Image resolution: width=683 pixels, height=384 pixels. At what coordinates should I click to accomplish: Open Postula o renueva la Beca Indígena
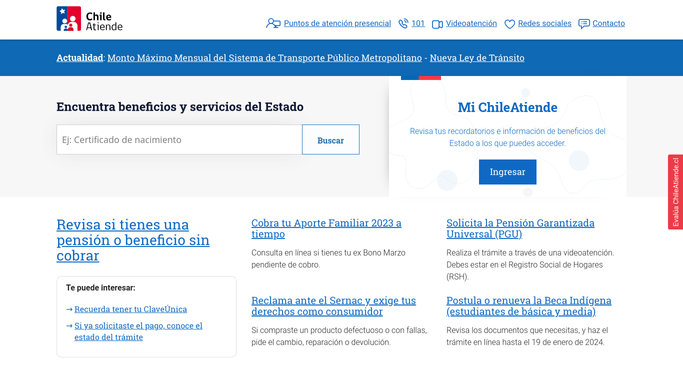[x=529, y=306]
